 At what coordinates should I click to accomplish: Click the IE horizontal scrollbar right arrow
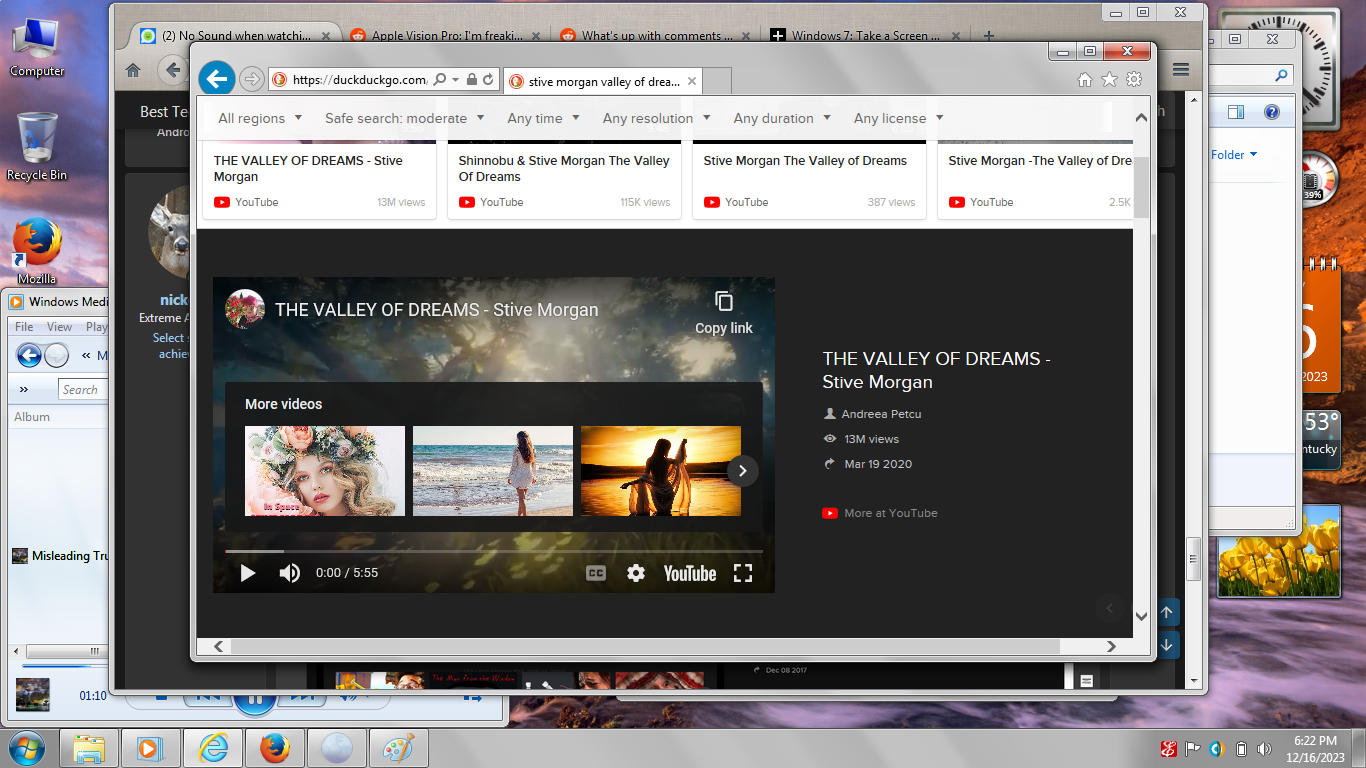click(1111, 647)
